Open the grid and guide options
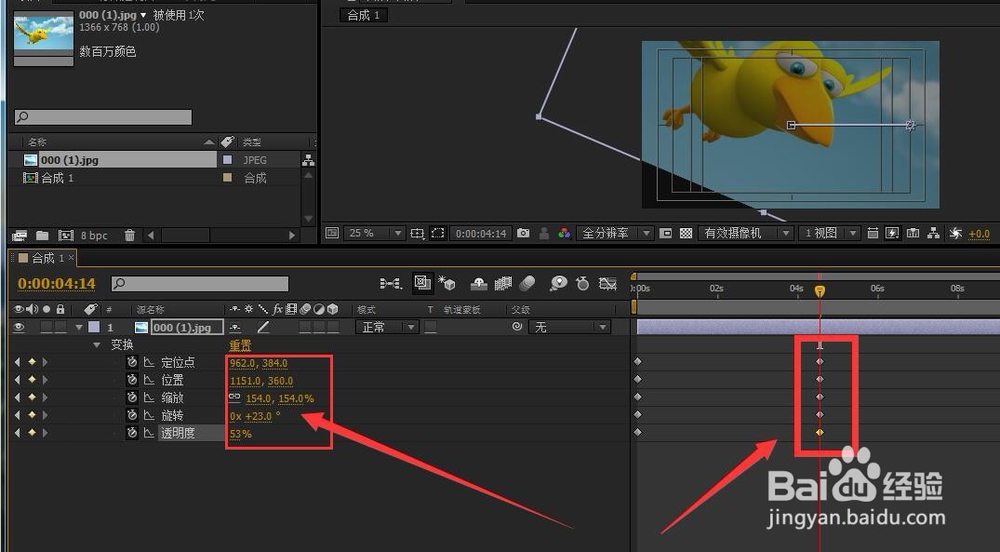The height and width of the screenshot is (552, 1000). click(x=417, y=233)
